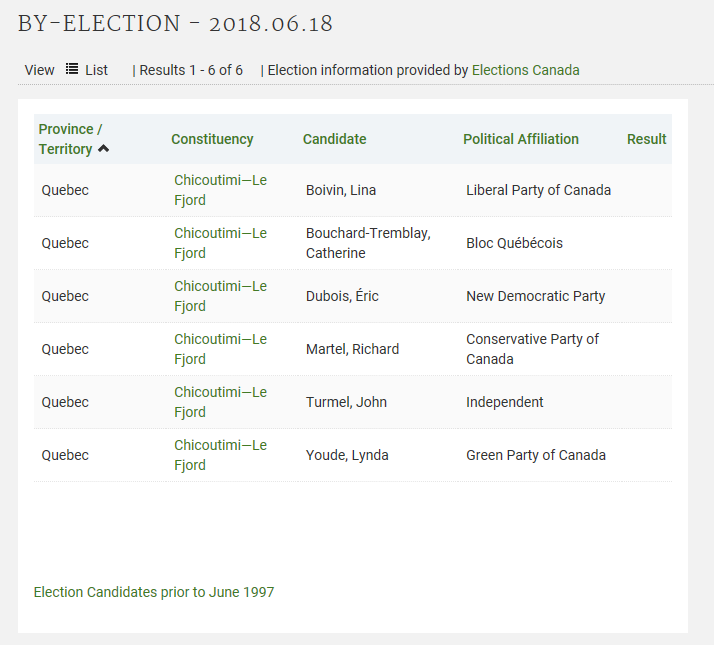
Task: Sort table by Candidate header
Action: point(334,139)
